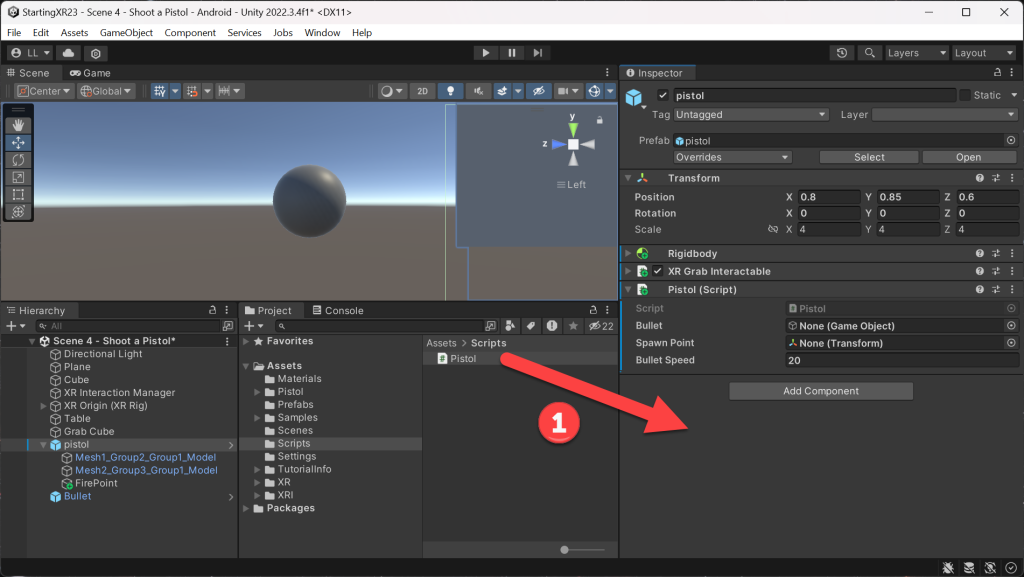The height and width of the screenshot is (577, 1024).
Task: Click the prefab Select button
Action: 869,157
